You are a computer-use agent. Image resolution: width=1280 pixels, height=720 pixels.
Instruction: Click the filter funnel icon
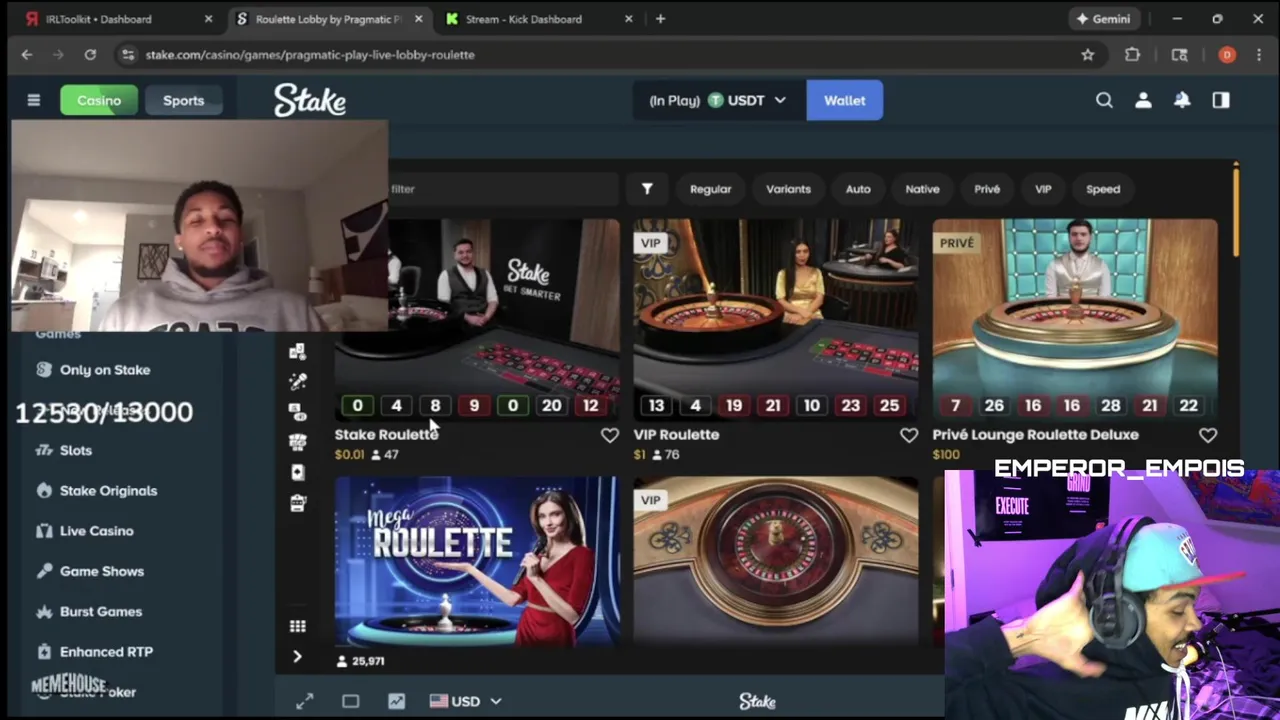click(x=647, y=188)
